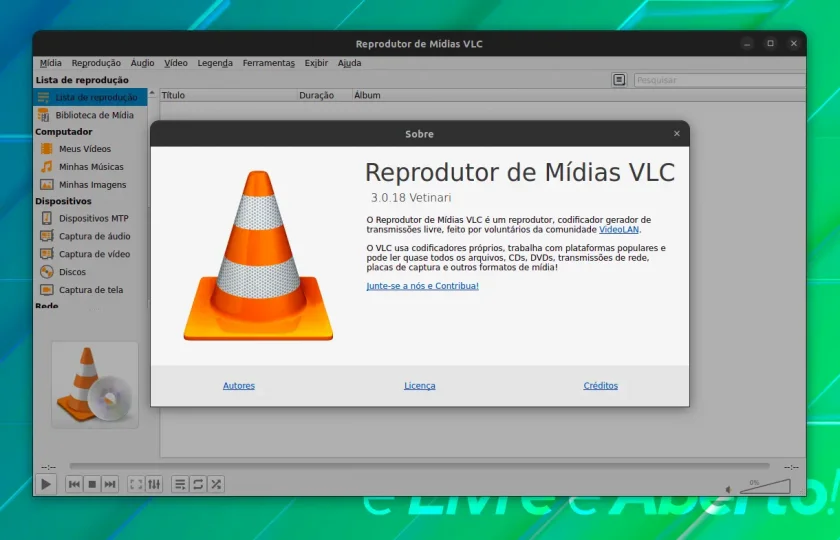Open the VideoLAN link
The height and width of the screenshot is (540, 840).
[619, 229]
